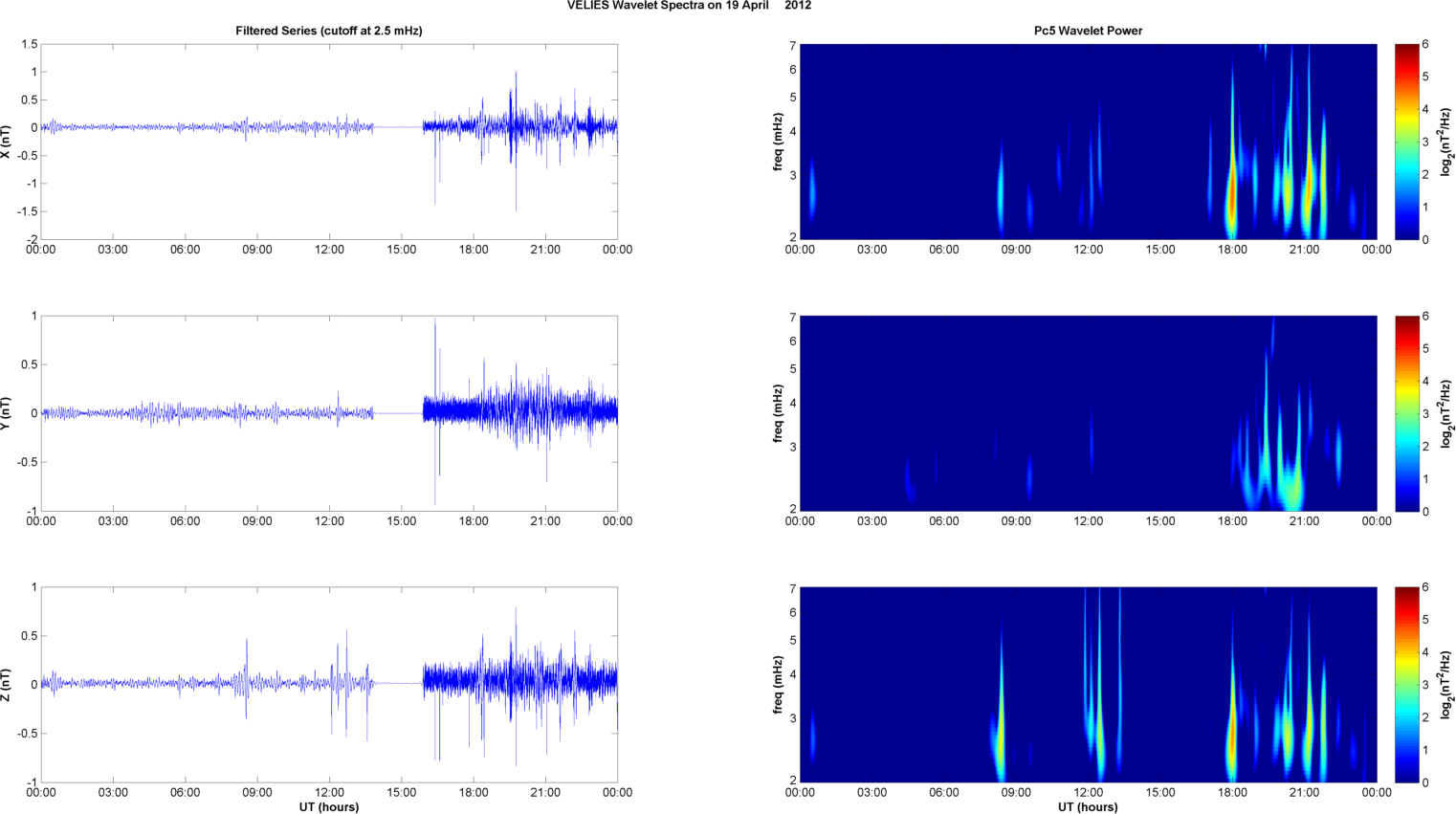Viewport: 1456px width, 814px height.
Task: Select the Z component filtered time series plot
Action: 329,685
